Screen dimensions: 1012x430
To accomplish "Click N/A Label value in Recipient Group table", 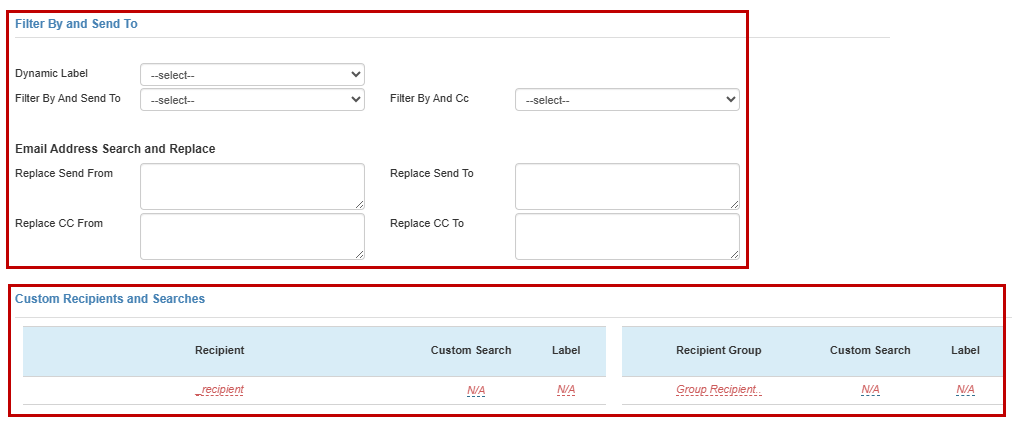I will tap(965, 390).
